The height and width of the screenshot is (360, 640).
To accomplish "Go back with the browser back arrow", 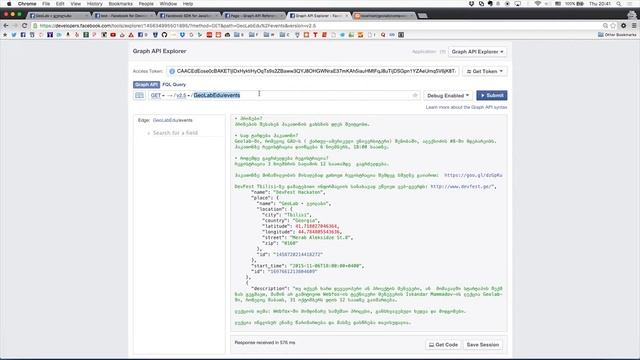I will point(6,25).
